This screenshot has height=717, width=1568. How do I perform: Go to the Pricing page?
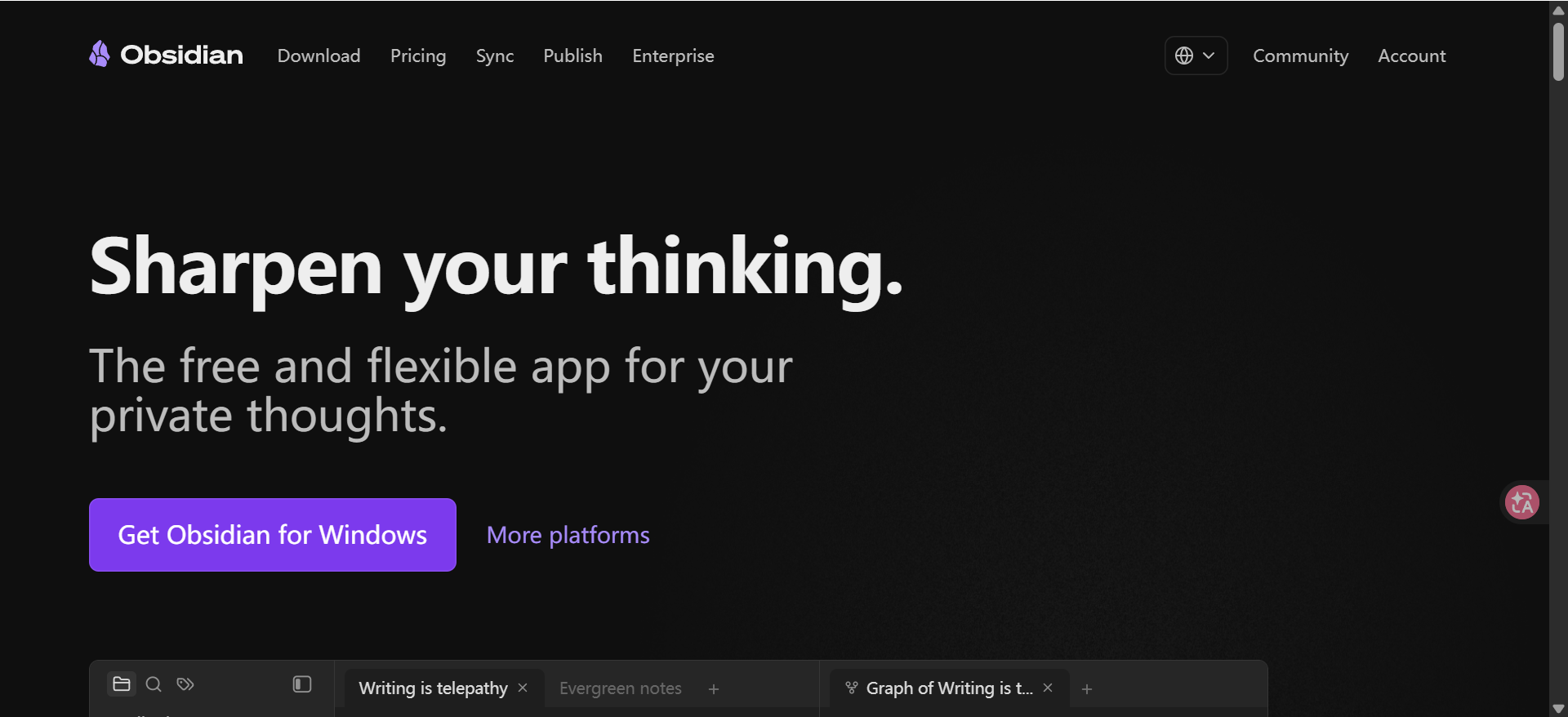point(418,56)
